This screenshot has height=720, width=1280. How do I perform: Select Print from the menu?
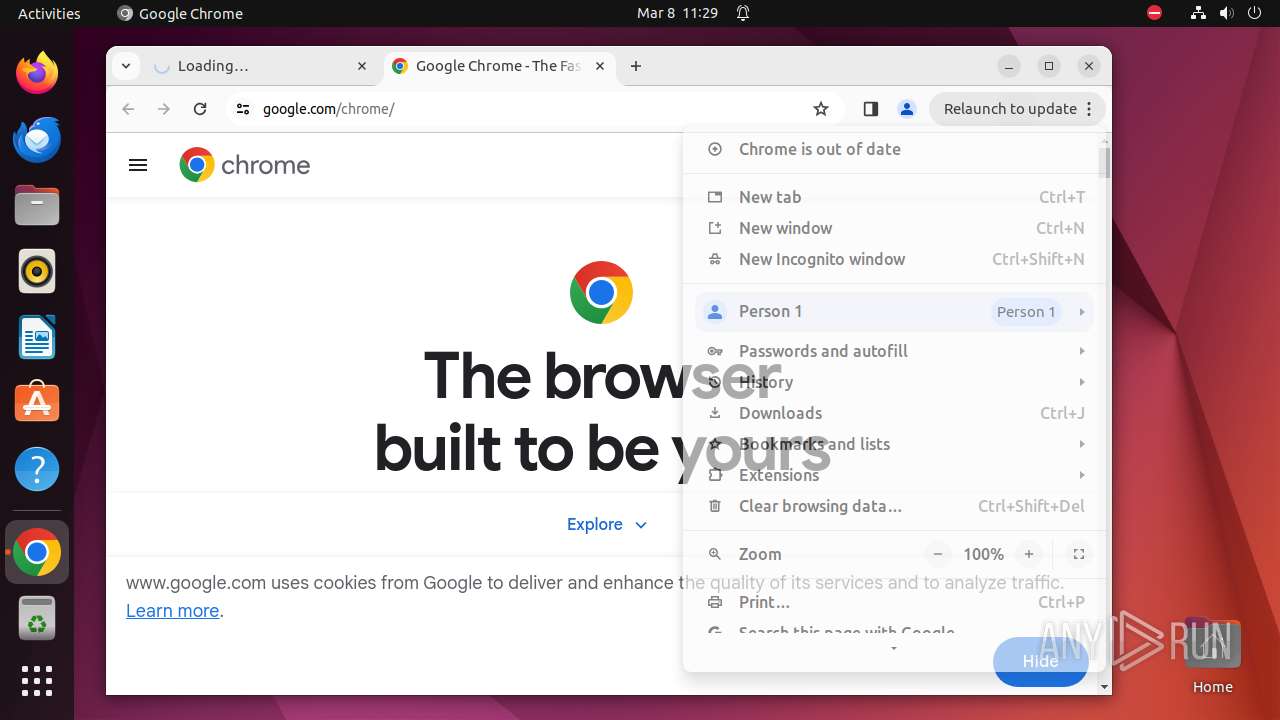[x=894, y=602]
